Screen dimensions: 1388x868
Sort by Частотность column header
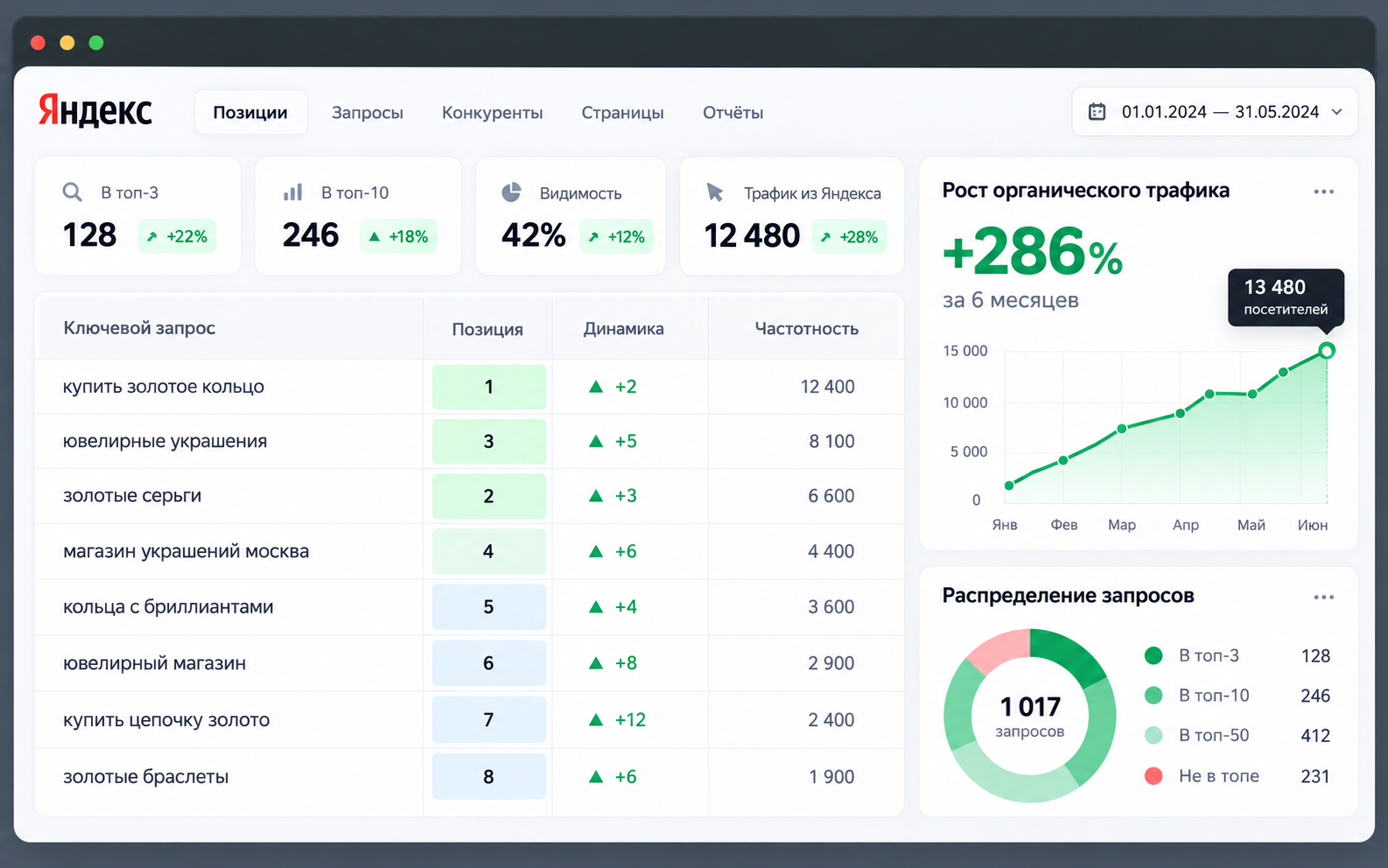807,329
